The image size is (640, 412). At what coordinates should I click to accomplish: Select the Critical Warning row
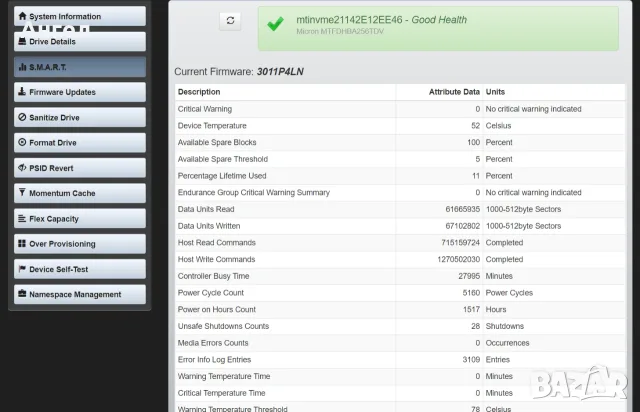coord(400,109)
